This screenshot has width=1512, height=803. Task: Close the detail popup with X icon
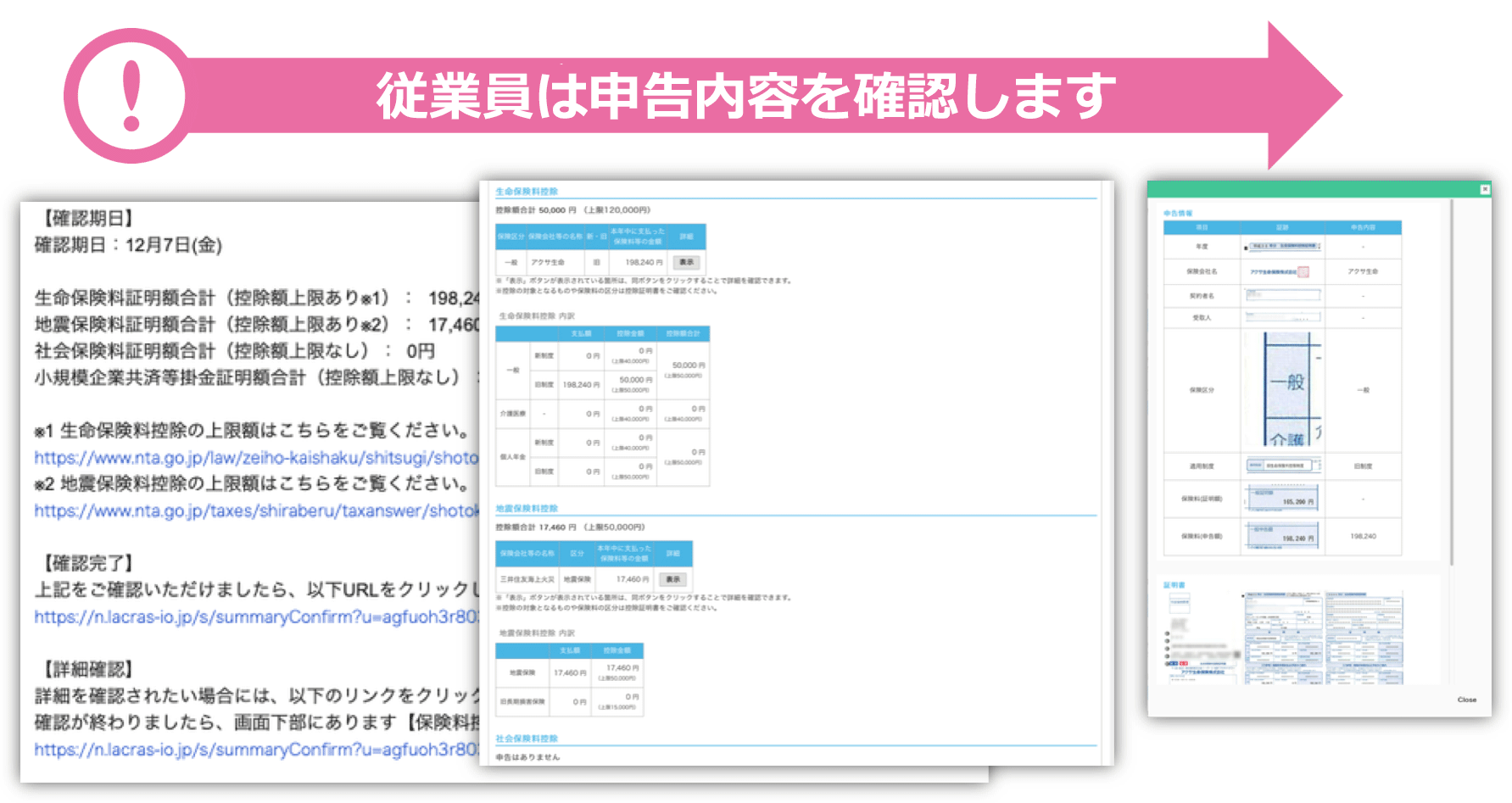1484,189
